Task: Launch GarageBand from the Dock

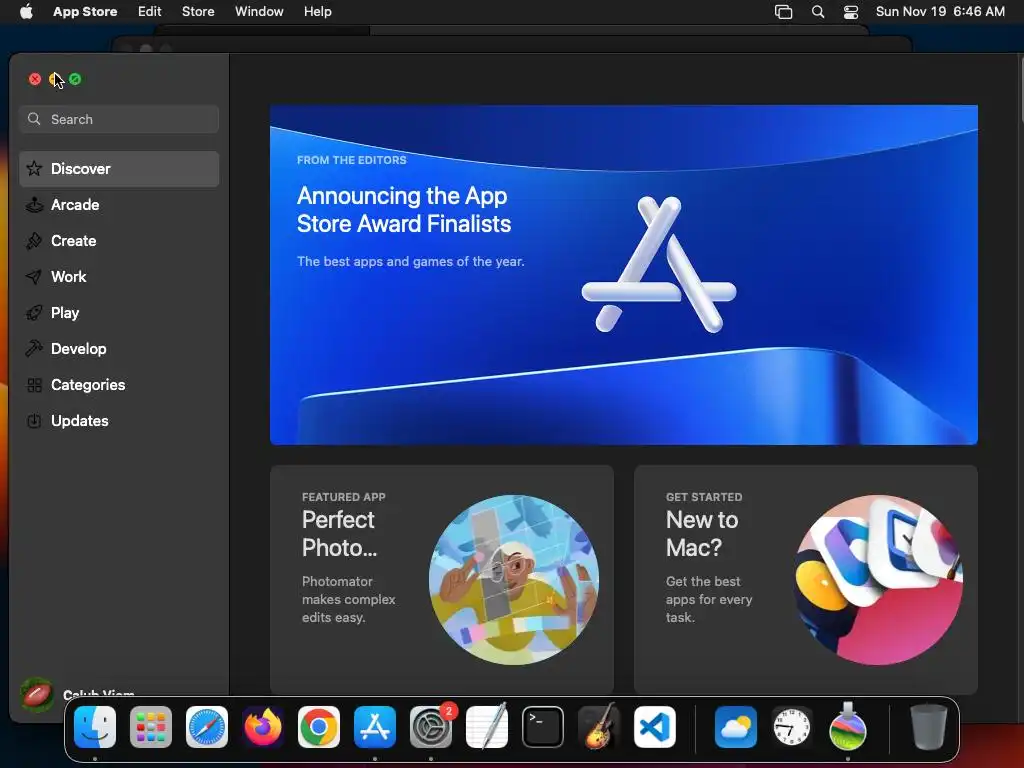Action: (x=598, y=727)
